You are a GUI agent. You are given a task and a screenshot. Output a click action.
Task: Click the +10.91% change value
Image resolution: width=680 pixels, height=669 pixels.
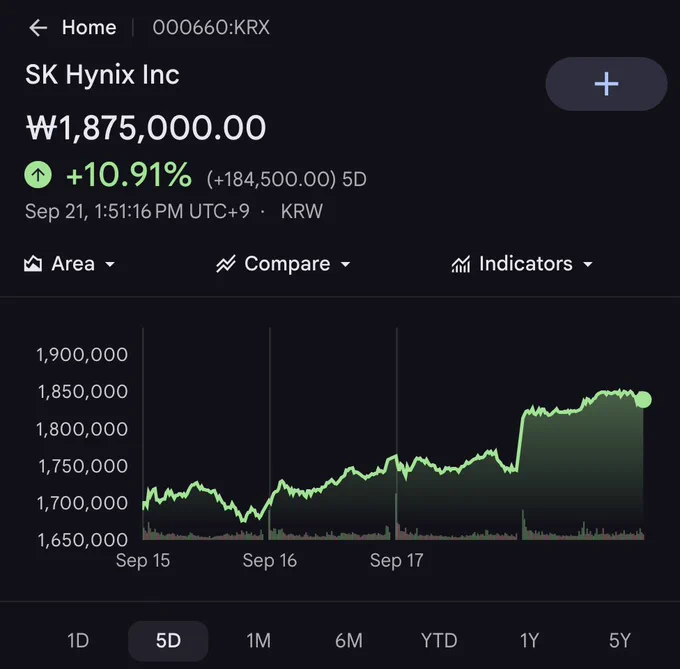pyautogui.click(x=128, y=175)
